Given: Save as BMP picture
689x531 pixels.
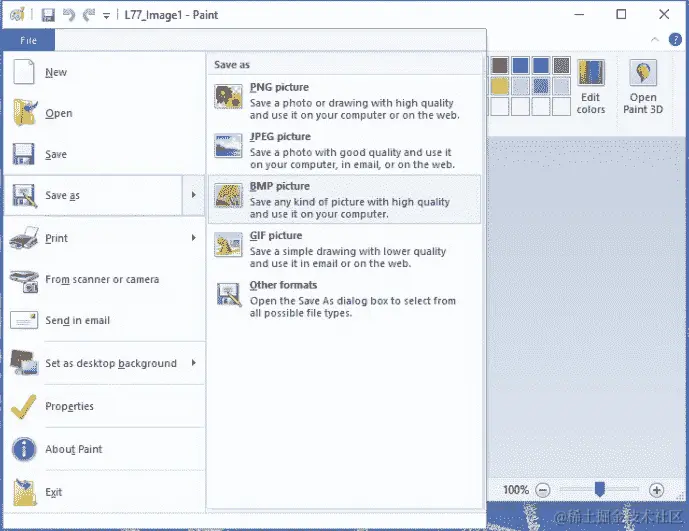Looking at the screenshot, I should tap(344, 200).
